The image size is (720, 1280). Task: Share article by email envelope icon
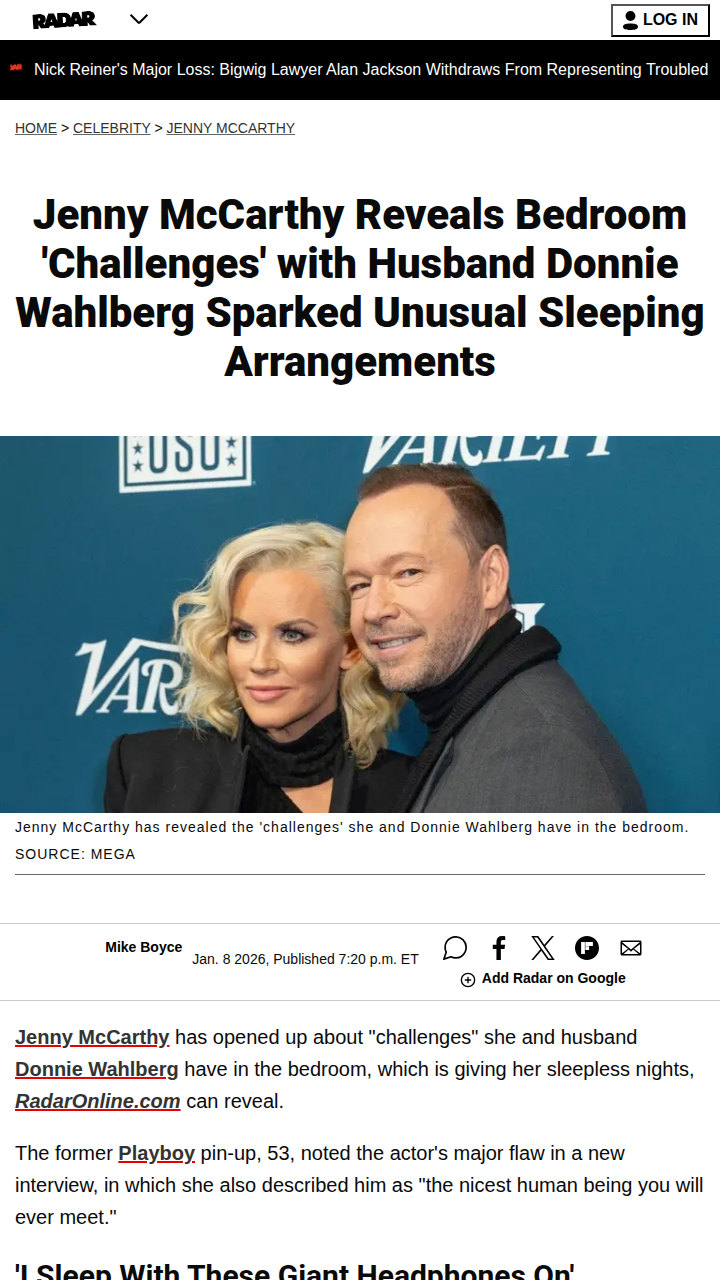(x=631, y=948)
